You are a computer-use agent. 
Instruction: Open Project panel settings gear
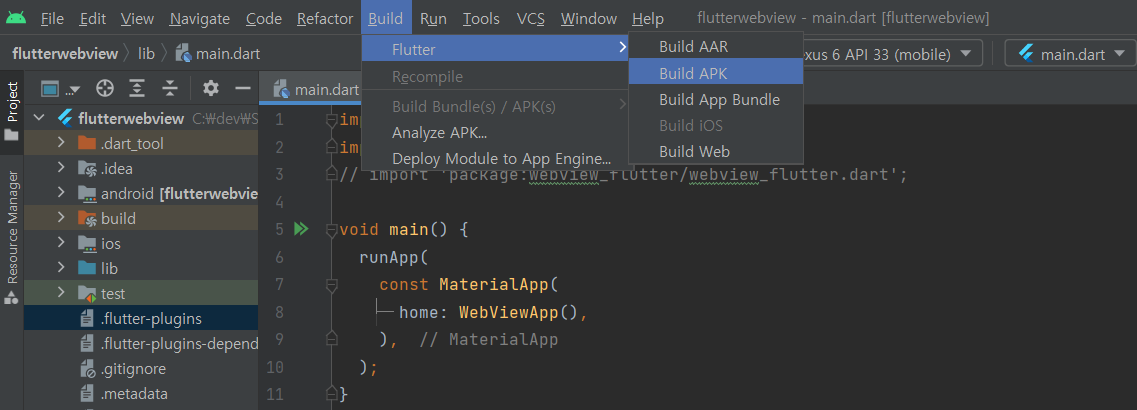[211, 89]
